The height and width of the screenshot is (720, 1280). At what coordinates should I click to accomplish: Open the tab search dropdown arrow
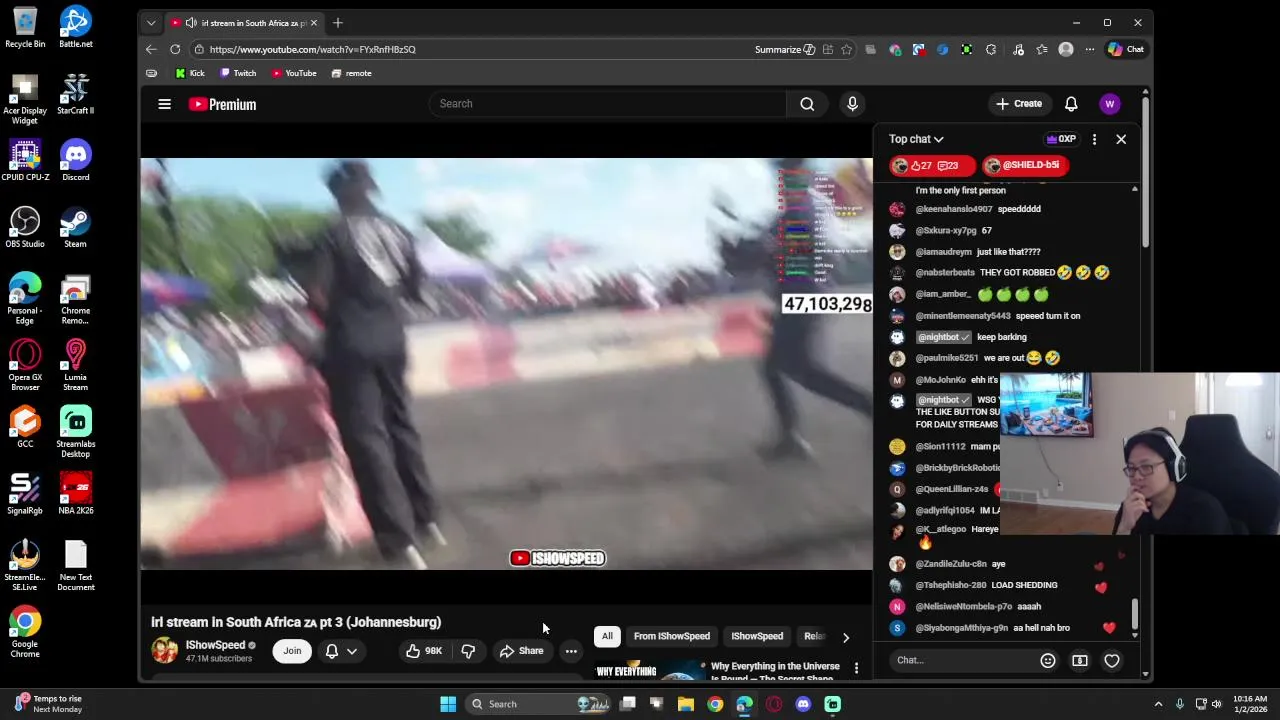tap(151, 22)
